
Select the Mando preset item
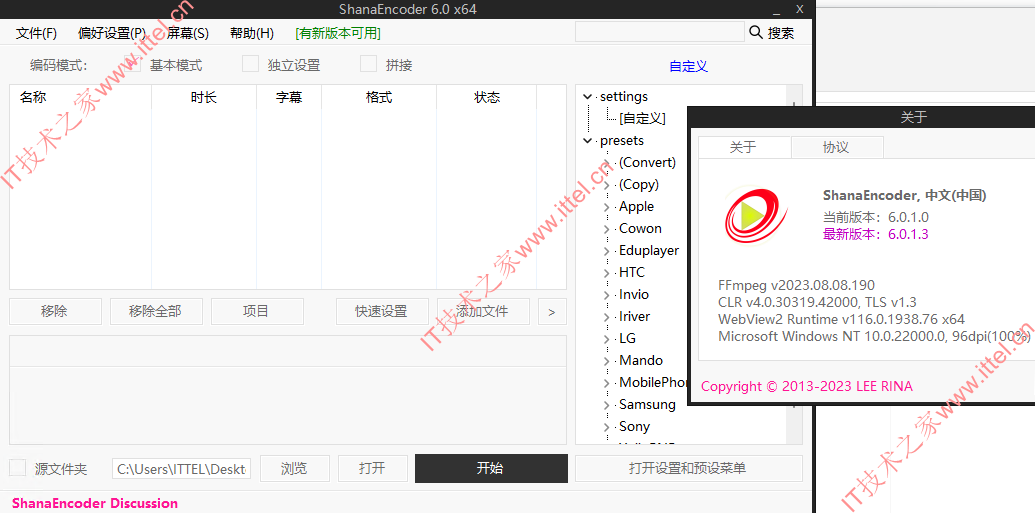[641, 360]
